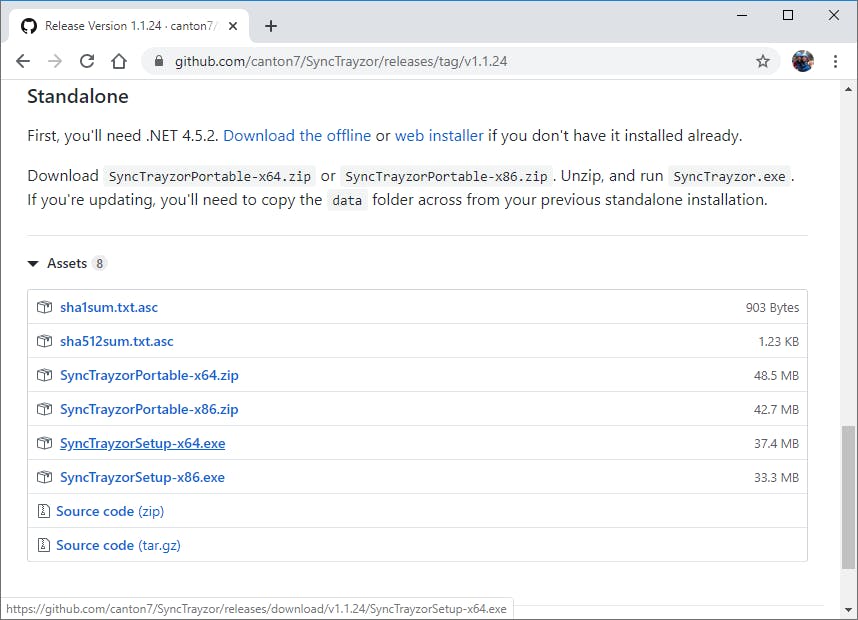Open the Chrome profile avatar

click(x=802, y=61)
